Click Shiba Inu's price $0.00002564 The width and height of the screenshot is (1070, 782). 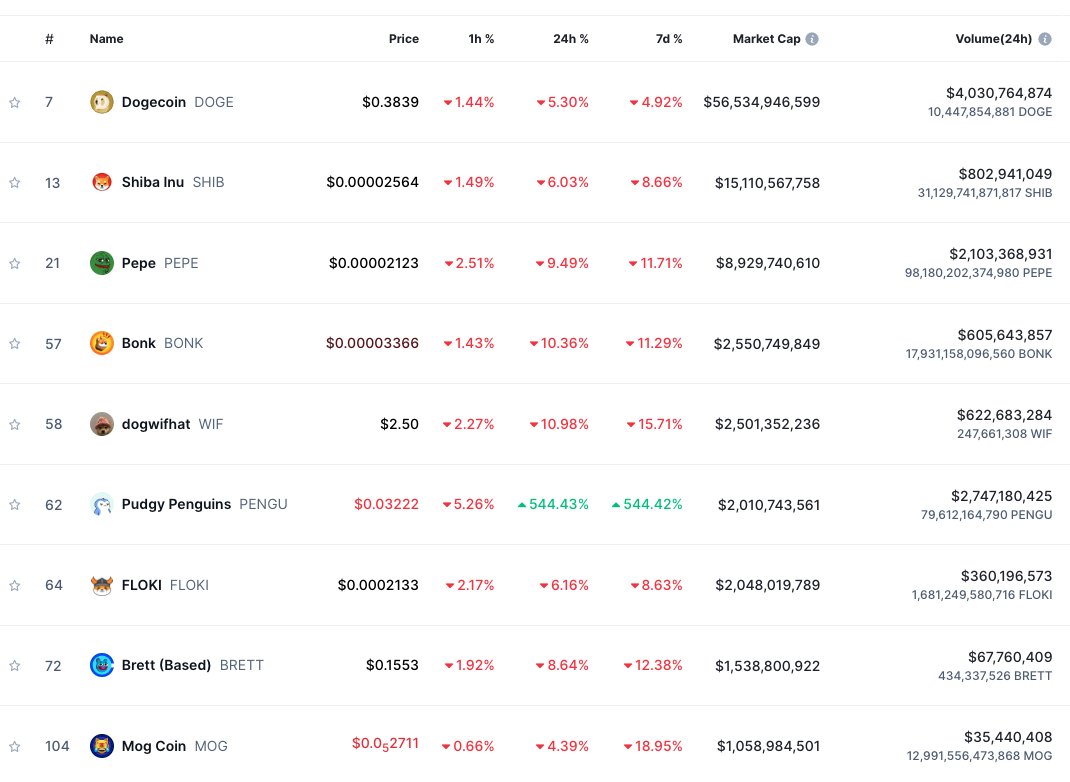point(373,182)
